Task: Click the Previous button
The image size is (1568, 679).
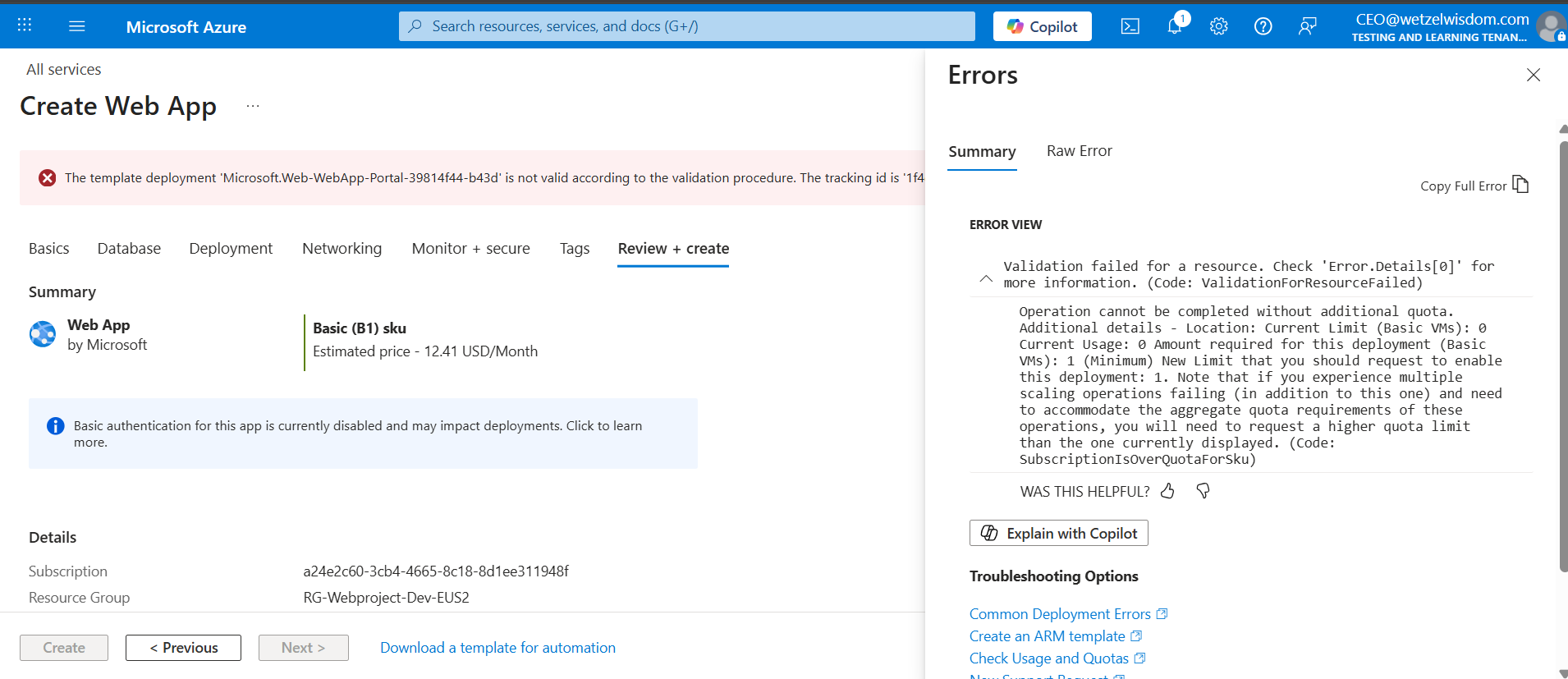Action: click(x=183, y=648)
